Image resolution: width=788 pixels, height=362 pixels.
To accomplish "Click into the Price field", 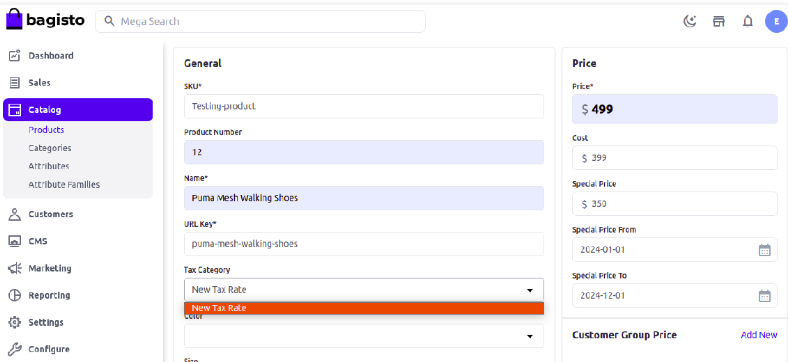I will [x=675, y=109].
